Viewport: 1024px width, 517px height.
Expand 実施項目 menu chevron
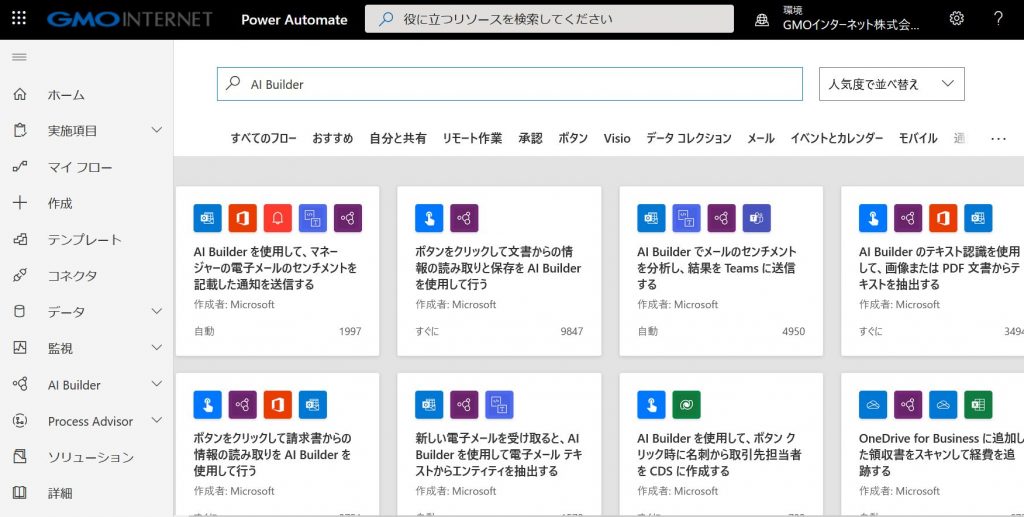pyautogui.click(x=157, y=130)
